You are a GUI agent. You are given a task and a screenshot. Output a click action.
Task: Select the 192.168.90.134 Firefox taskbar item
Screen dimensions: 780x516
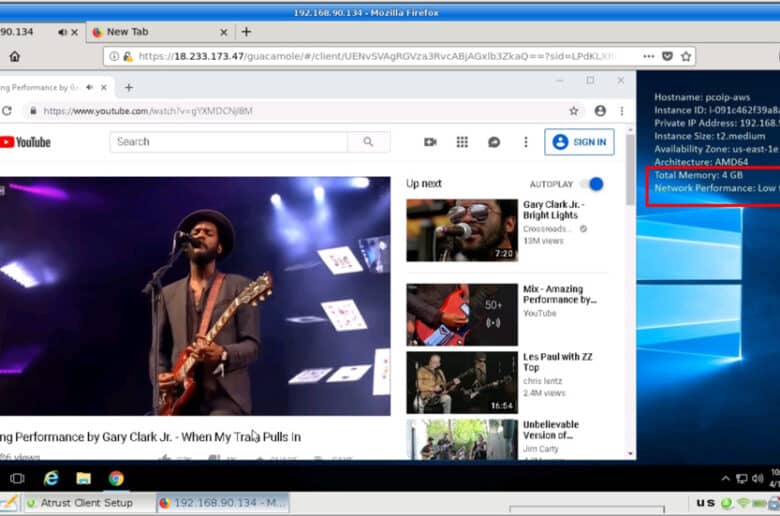223,503
